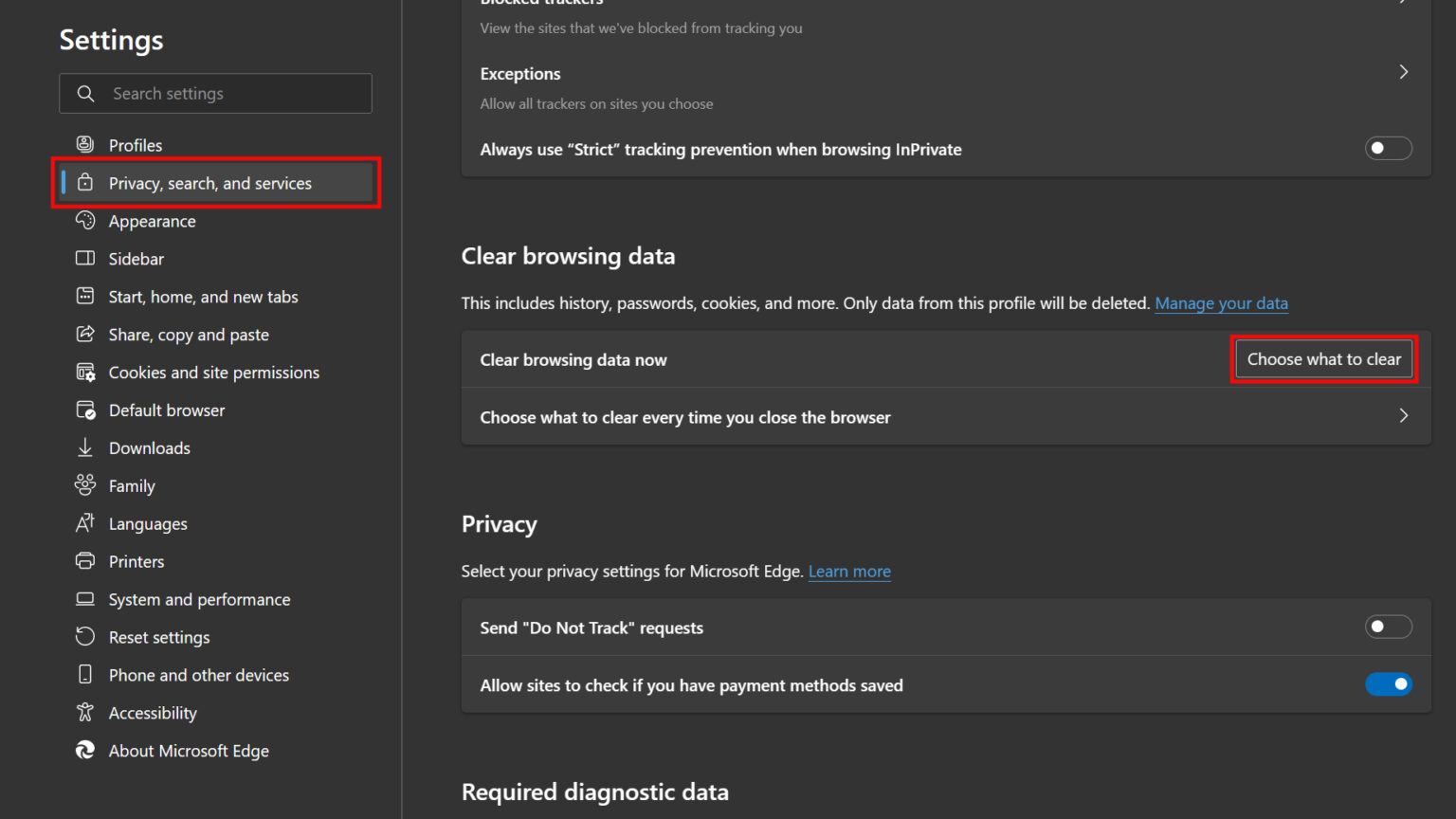Select the Appearance icon
The image size is (1456, 819).
[85, 221]
